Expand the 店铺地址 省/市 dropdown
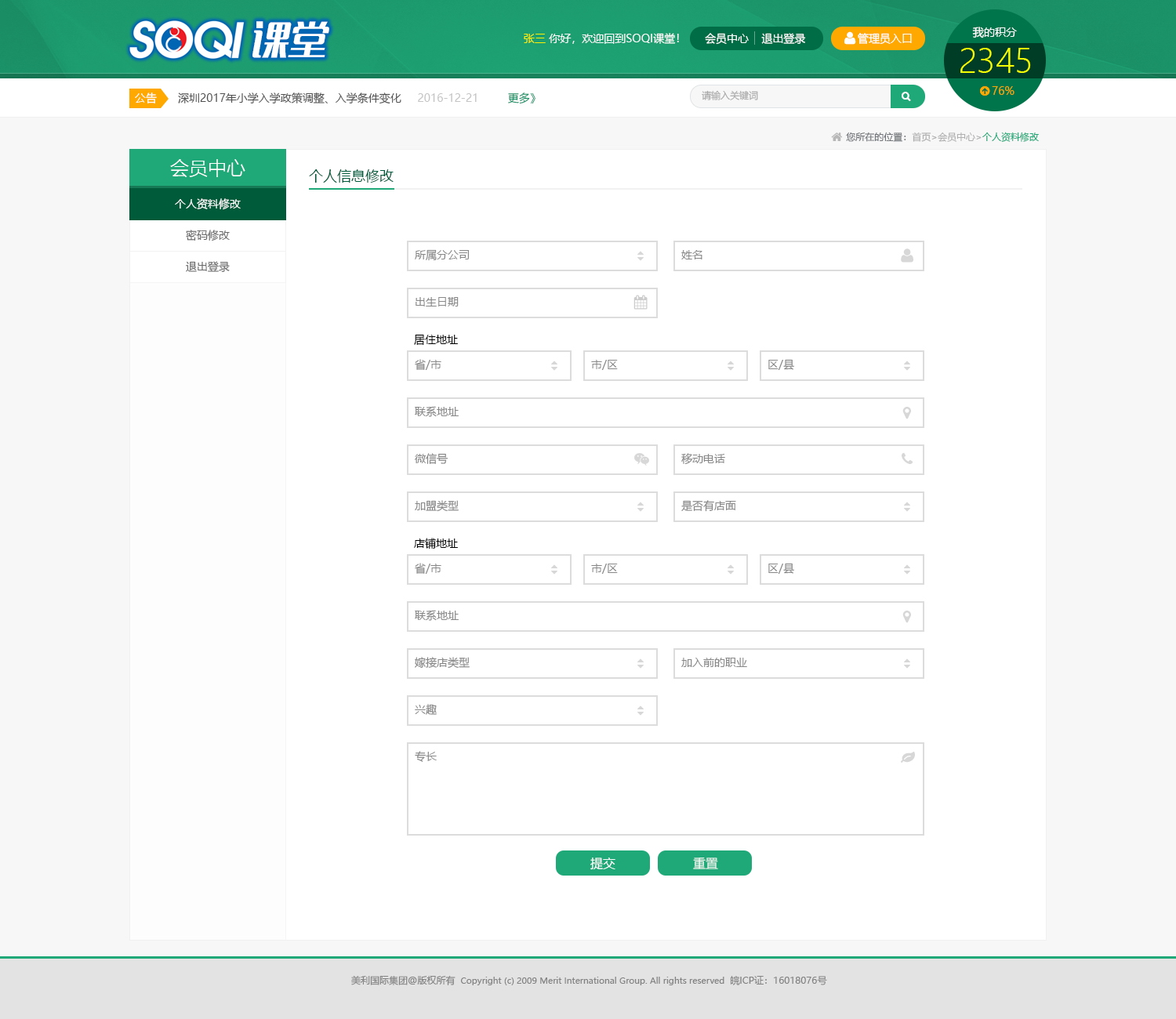Screen dimensions: 1176x1019 489,569
